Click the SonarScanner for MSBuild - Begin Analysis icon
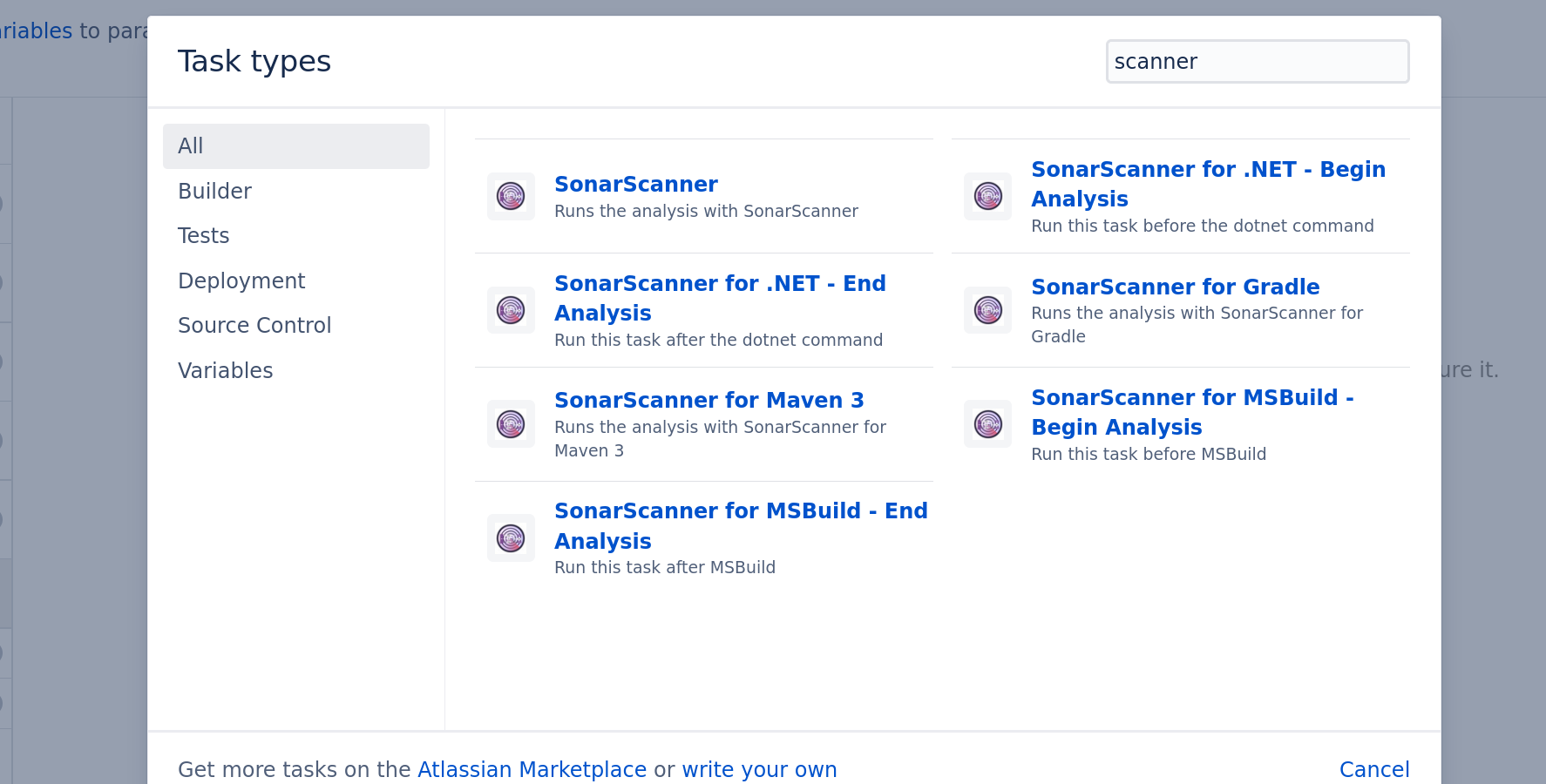Image resolution: width=1546 pixels, height=784 pixels. 987,424
